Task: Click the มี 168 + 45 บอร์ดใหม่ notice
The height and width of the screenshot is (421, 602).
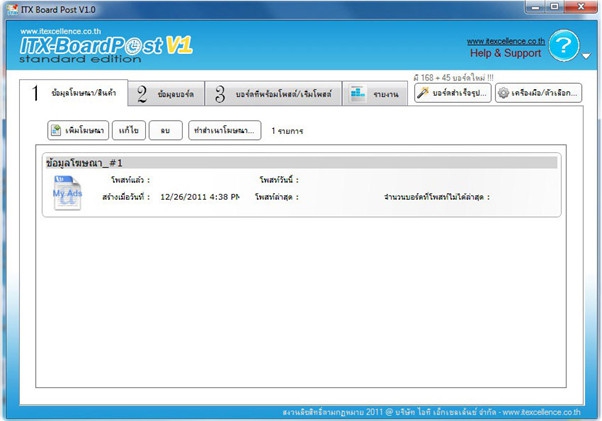Action: coord(453,78)
